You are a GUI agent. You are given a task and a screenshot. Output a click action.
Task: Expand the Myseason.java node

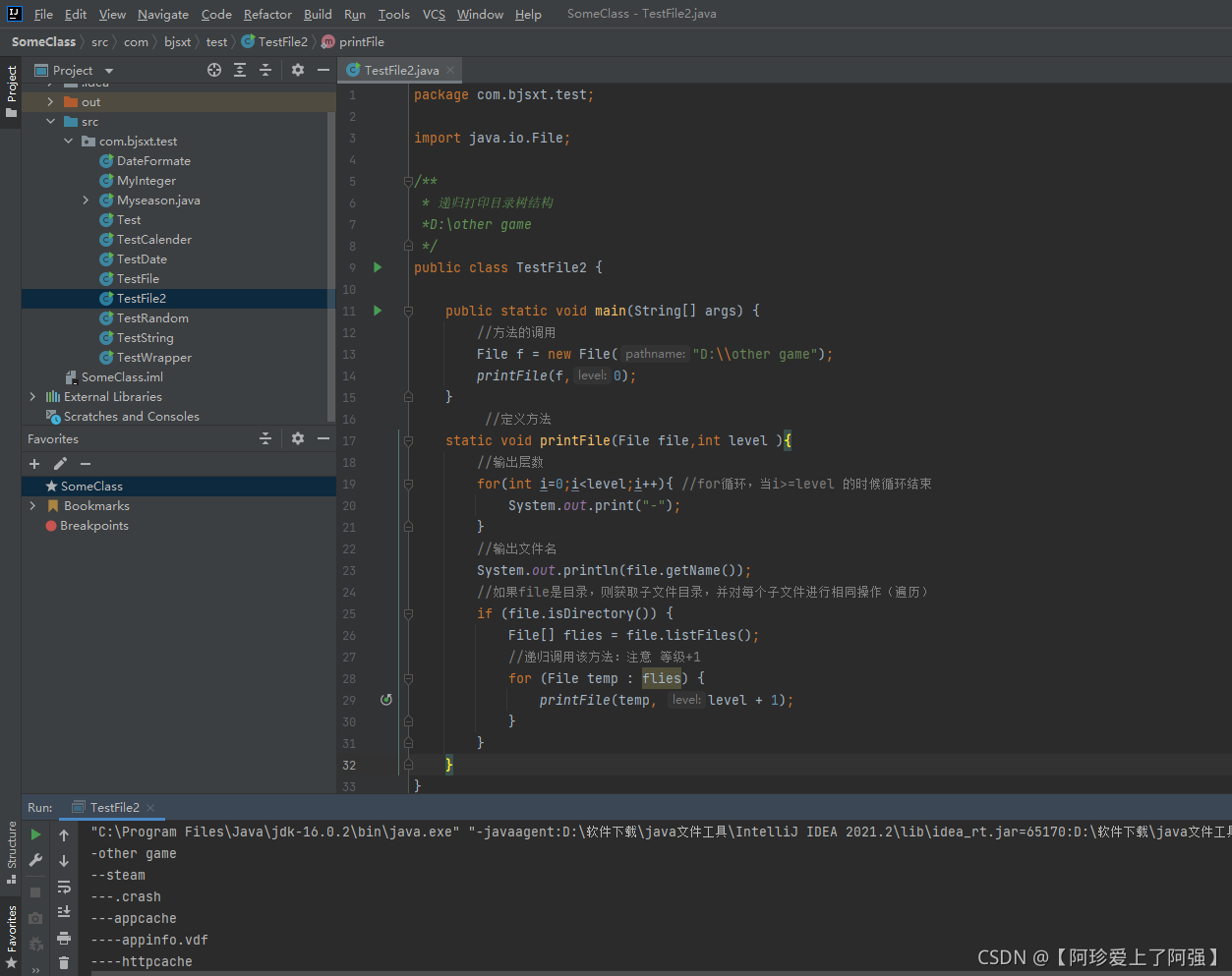(84, 200)
